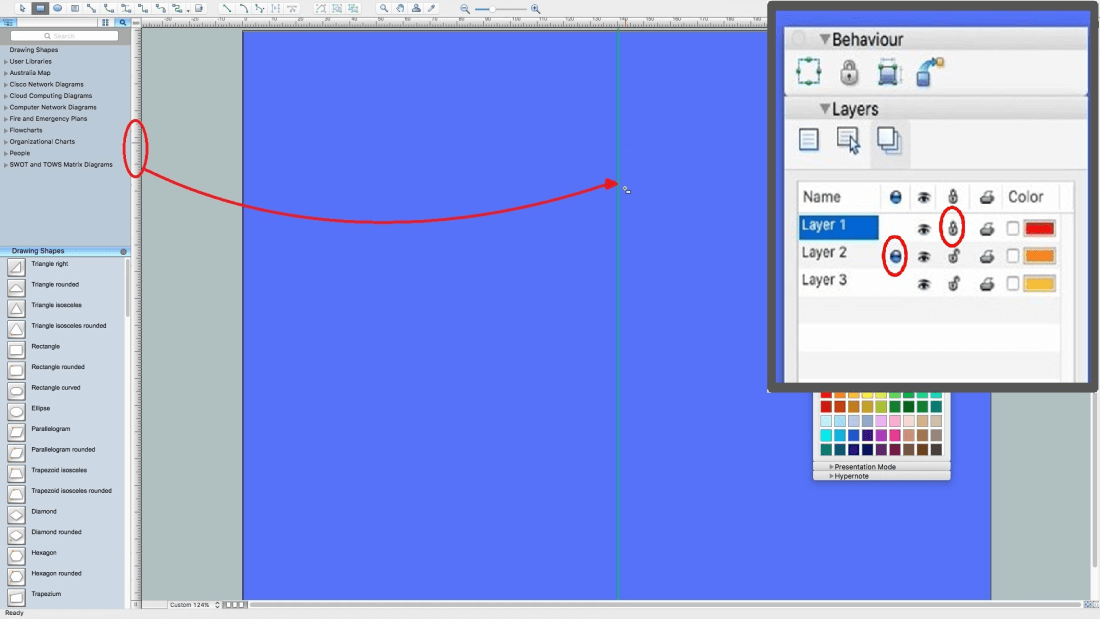Click the zoom out magnifier icon
The image size is (1100, 619).
tap(465, 9)
